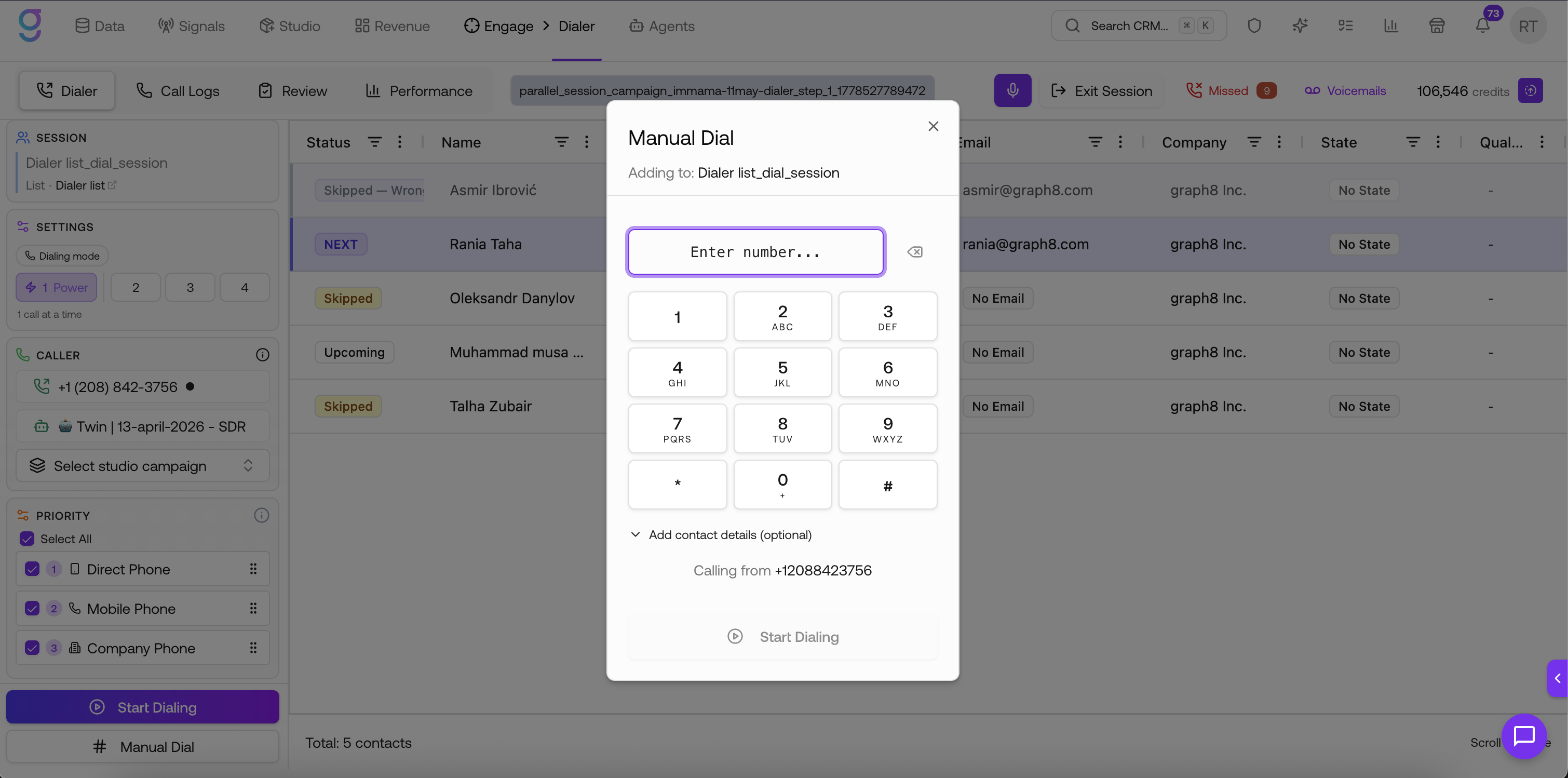
Task: Expand the right side panel arrow
Action: (1558, 678)
